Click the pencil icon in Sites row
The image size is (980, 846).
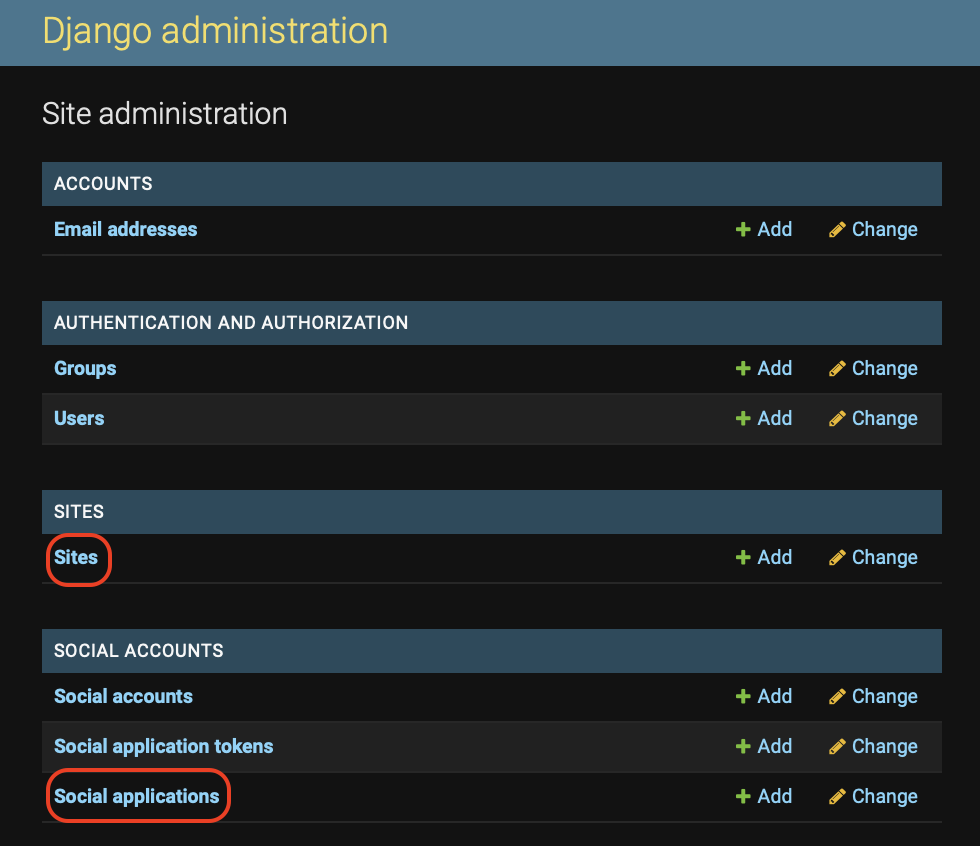tap(837, 557)
